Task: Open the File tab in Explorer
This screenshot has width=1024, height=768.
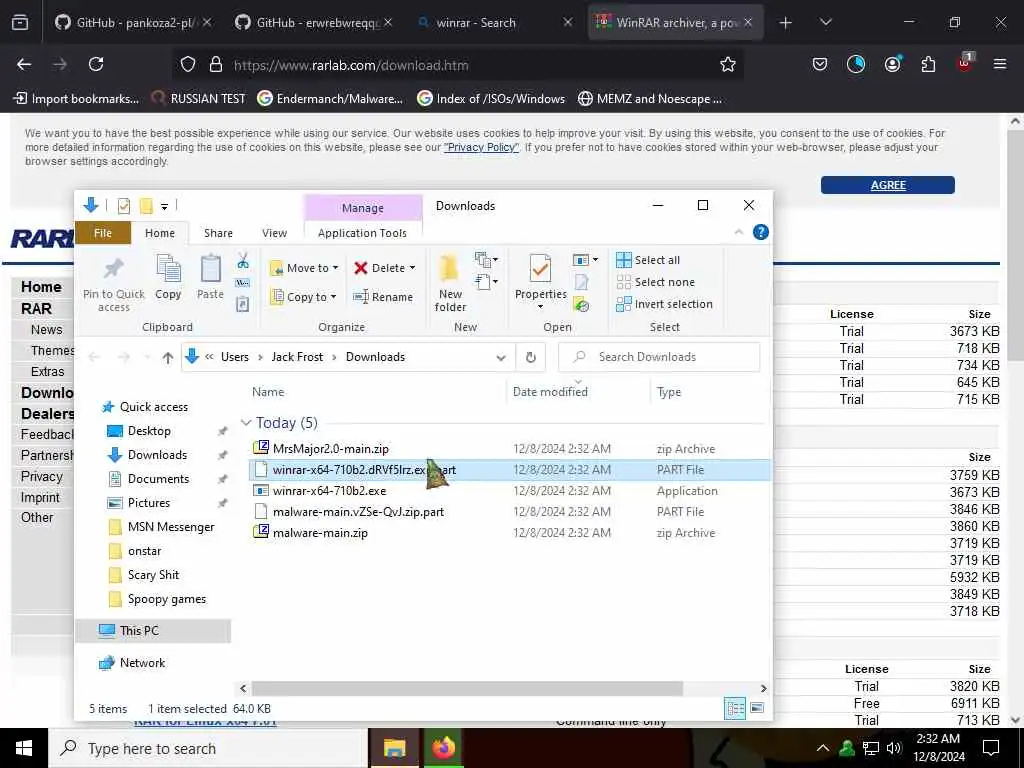Action: click(x=103, y=233)
